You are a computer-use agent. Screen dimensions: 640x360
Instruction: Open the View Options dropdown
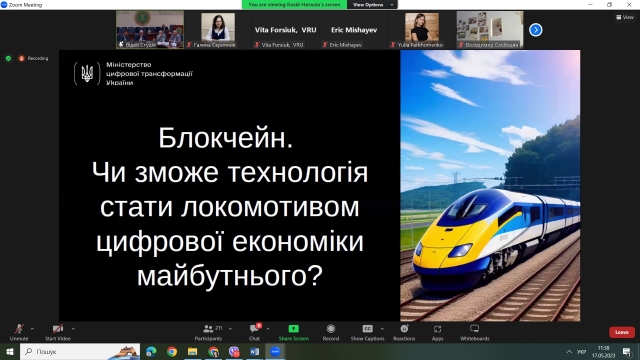click(x=372, y=4)
